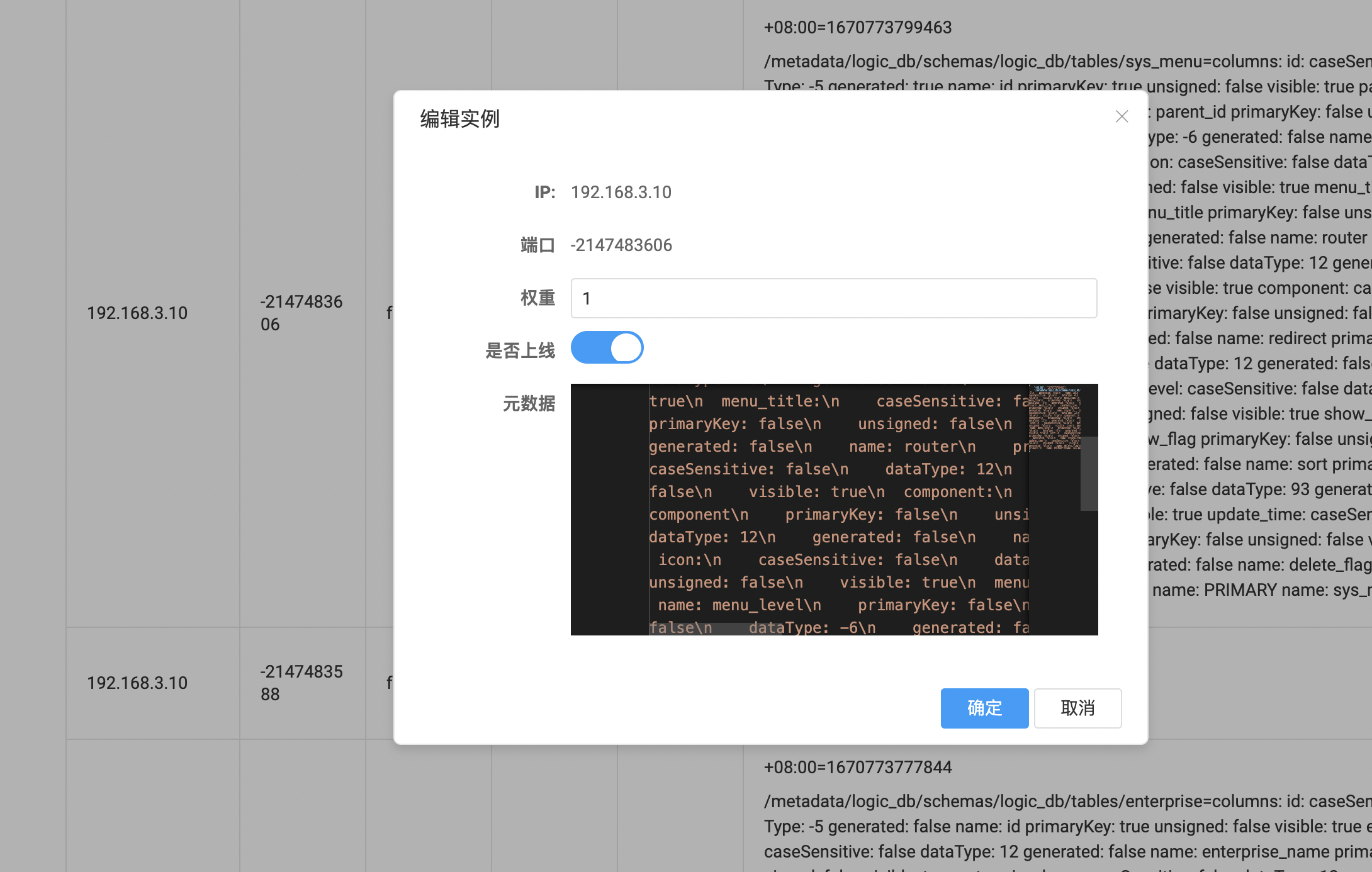The image size is (1372, 872).
Task: Confirm with the 确定 button
Action: [984, 708]
